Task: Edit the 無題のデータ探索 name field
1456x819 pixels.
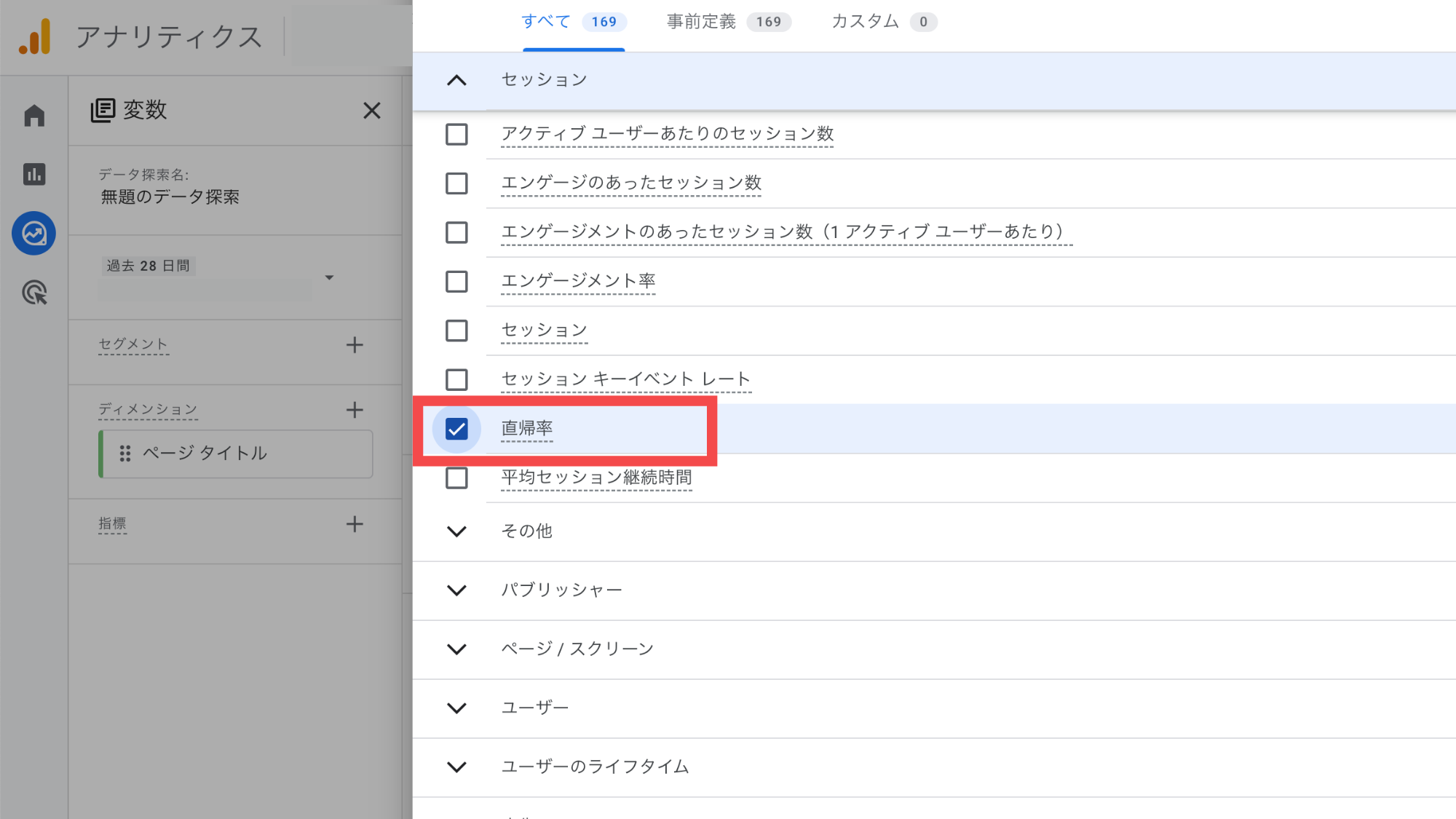Action: pos(170,197)
